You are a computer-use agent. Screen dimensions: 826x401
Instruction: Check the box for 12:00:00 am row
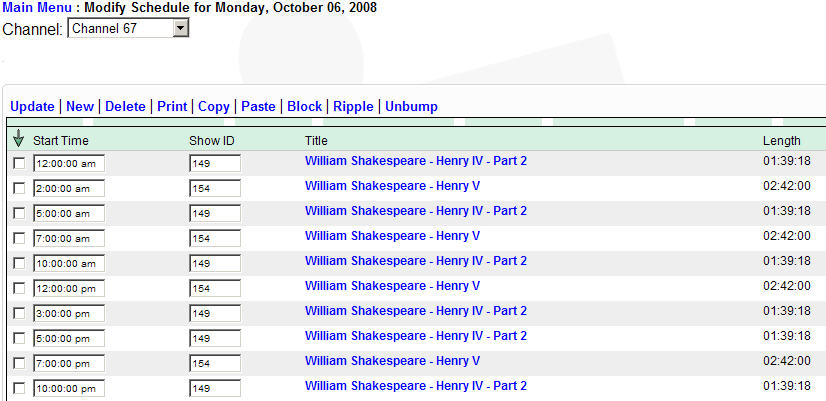coord(19,163)
